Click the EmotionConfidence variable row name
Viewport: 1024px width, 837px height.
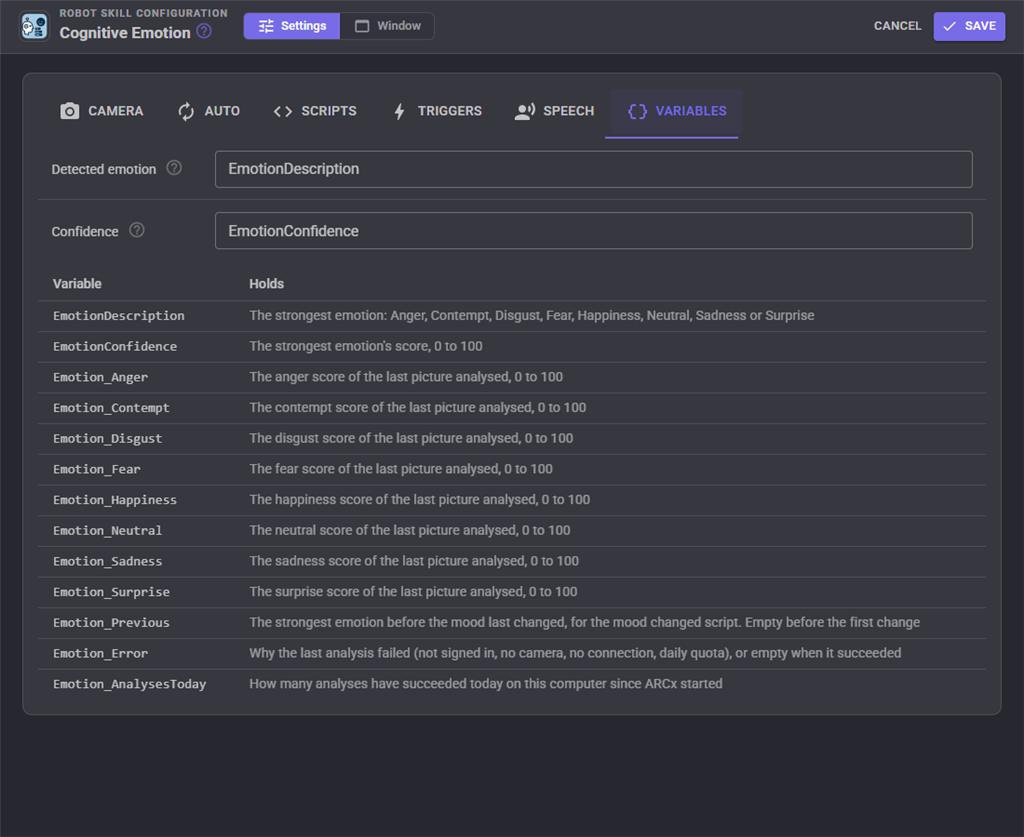pyautogui.click(x=115, y=347)
